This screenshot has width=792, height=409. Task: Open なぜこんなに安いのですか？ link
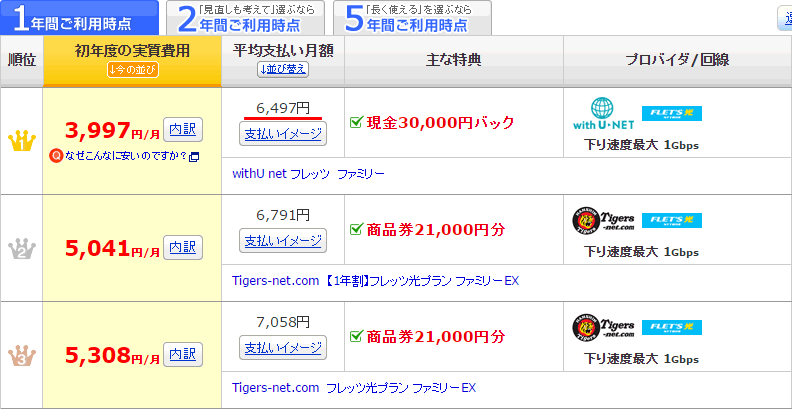126,157
